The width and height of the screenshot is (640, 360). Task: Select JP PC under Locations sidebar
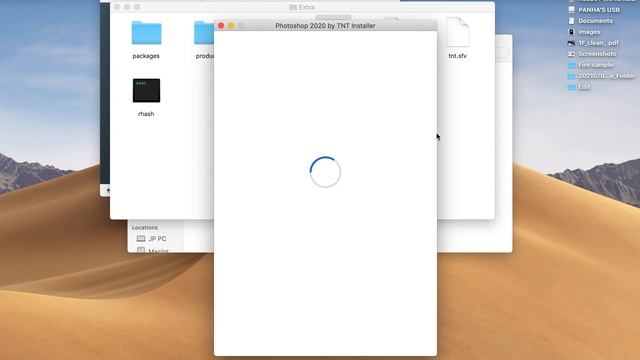click(x=151, y=239)
